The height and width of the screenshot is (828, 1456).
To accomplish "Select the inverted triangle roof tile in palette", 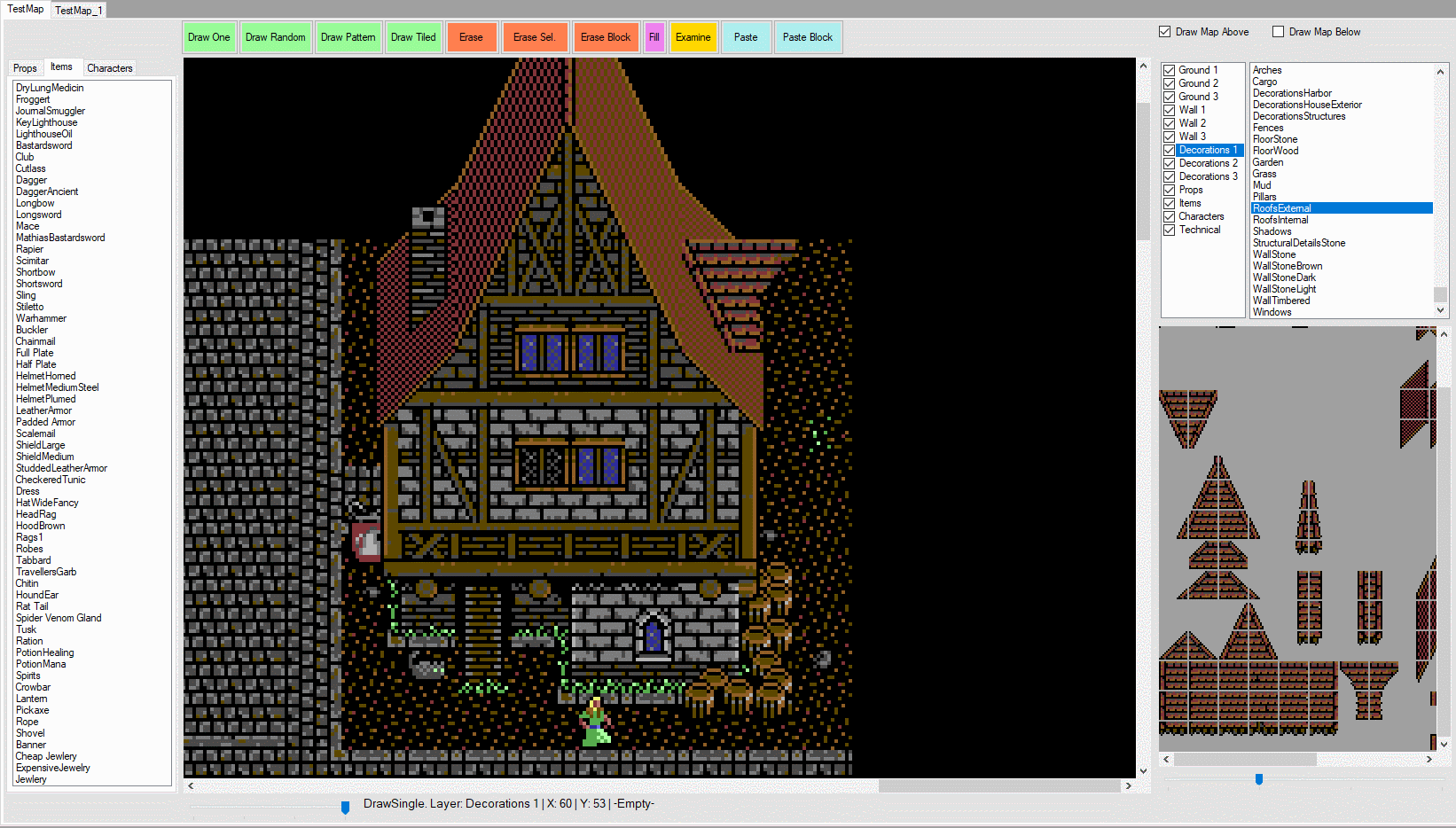I will 1187,417.
